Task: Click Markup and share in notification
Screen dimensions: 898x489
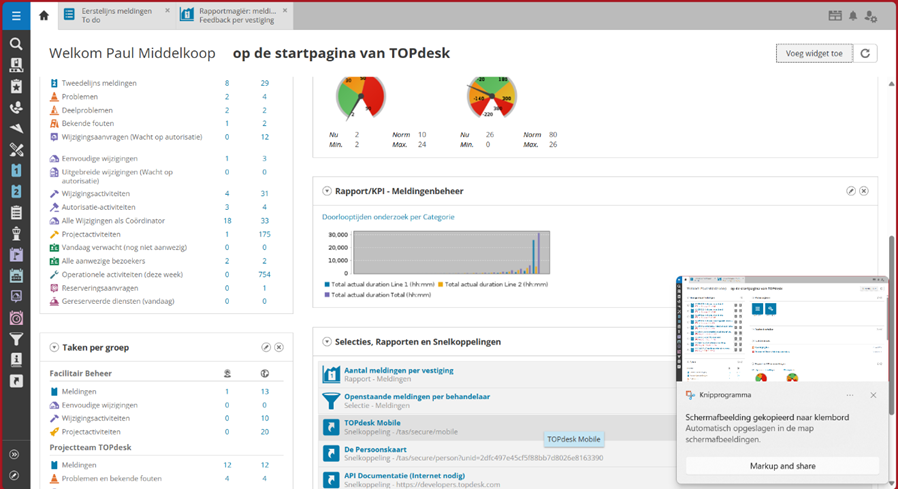Action: pyautogui.click(x=782, y=466)
